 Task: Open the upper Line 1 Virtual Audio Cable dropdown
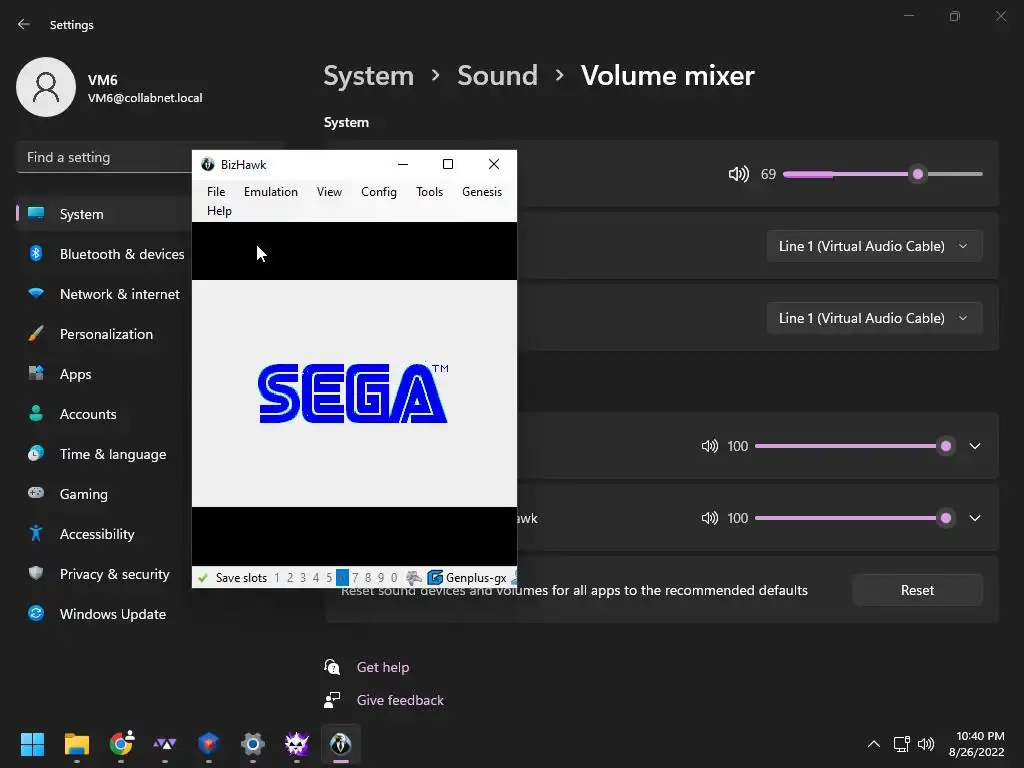tap(874, 246)
